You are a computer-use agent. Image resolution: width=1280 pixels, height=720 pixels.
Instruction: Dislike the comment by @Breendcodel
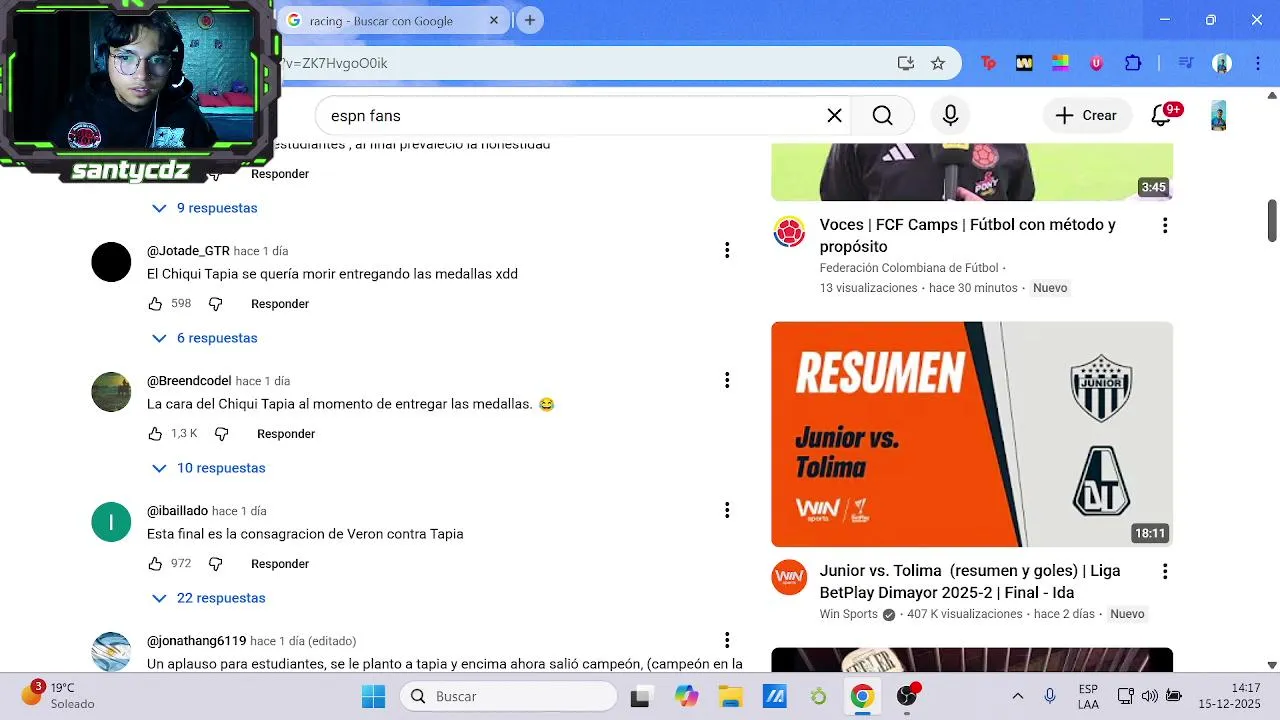221,434
